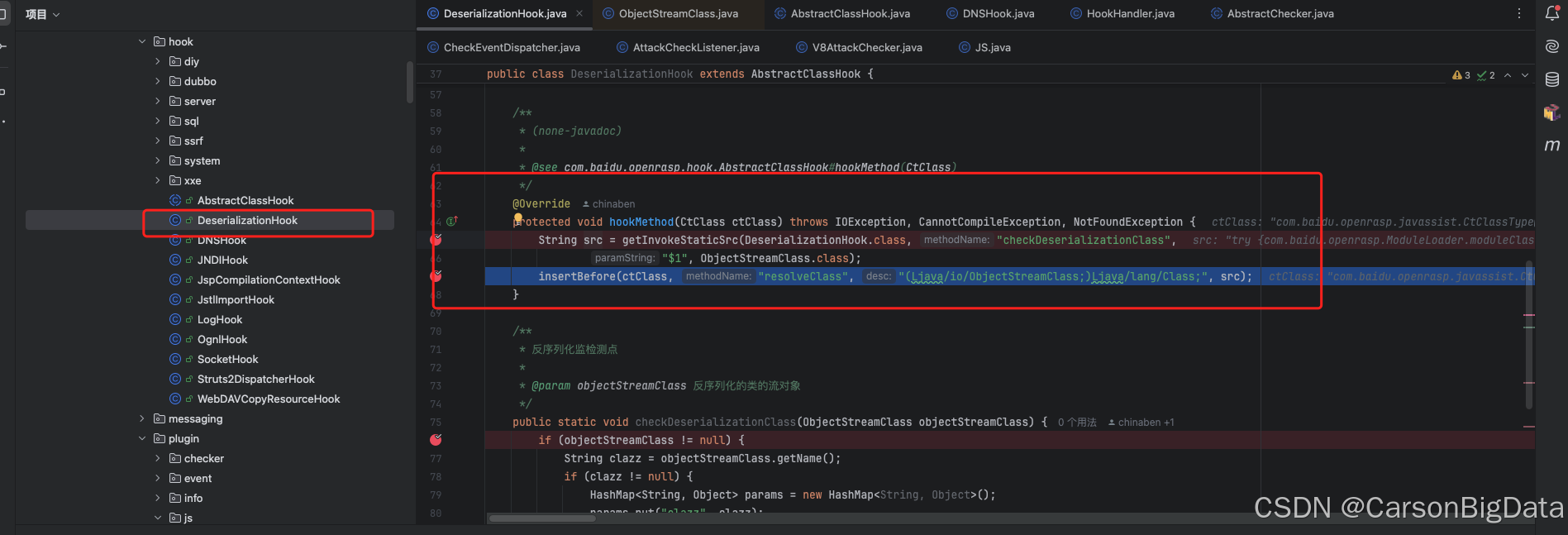Switch to CheckEventDispatcher.java tab
Image resolution: width=1568 pixels, height=535 pixels.
click(x=503, y=47)
